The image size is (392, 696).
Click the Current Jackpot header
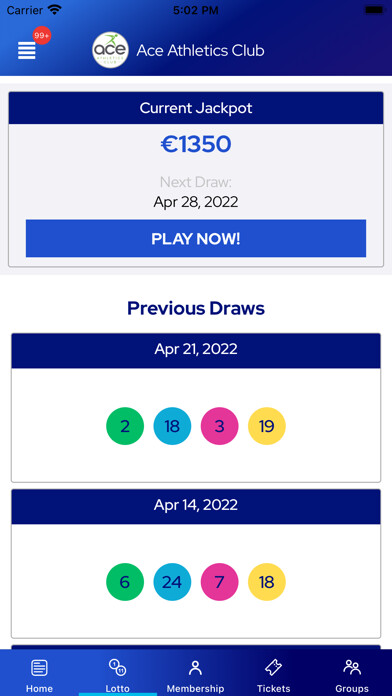pyautogui.click(x=196, y=108)
